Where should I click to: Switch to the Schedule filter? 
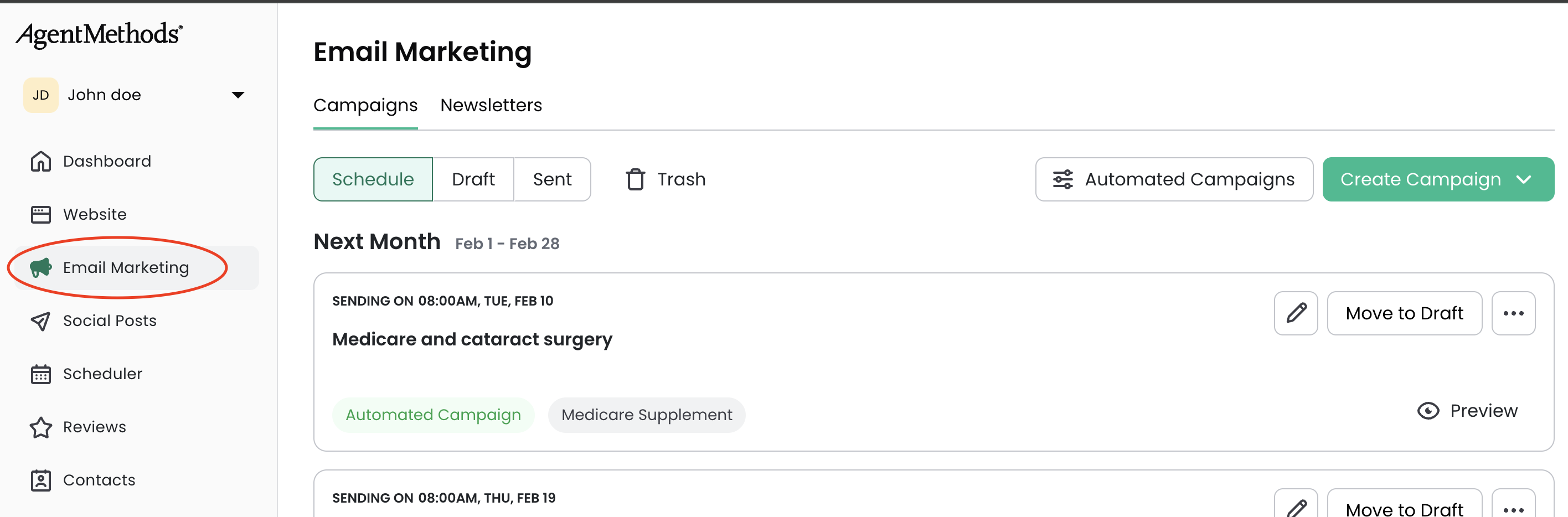coord(373,179)
